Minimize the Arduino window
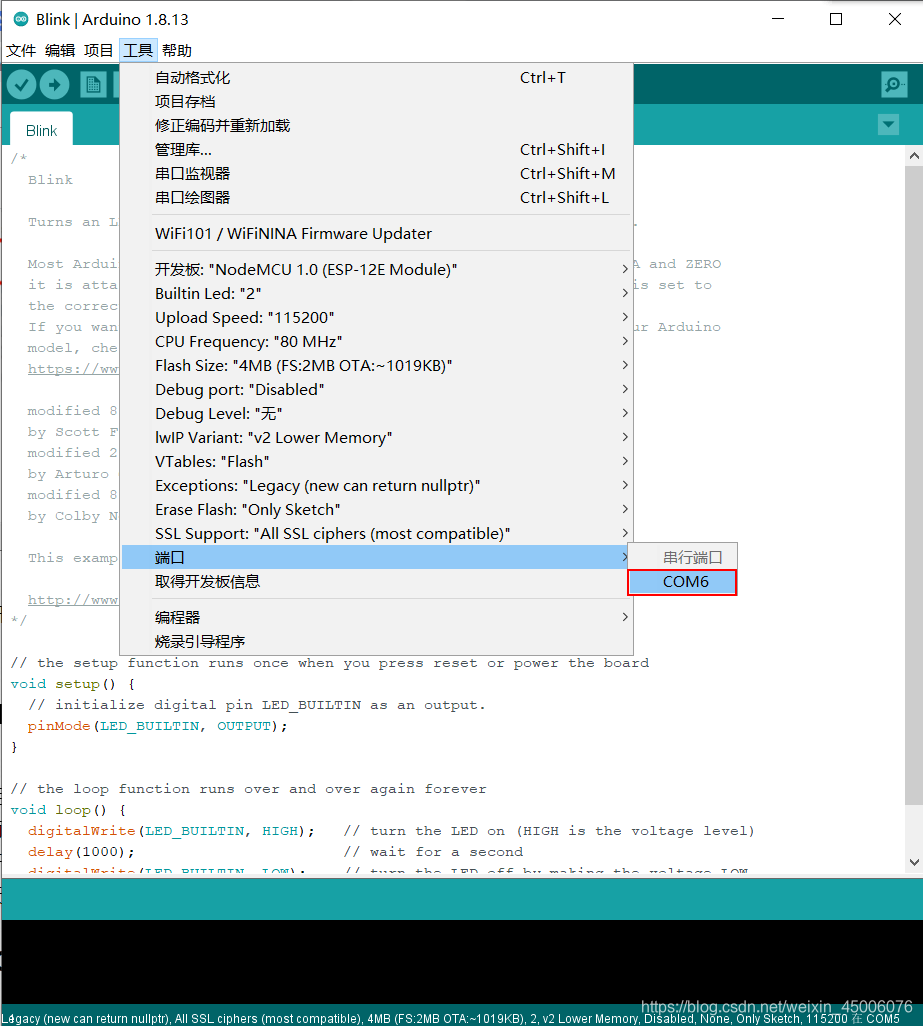This screenshot has width=923, height=1026. tap(778, 20)
